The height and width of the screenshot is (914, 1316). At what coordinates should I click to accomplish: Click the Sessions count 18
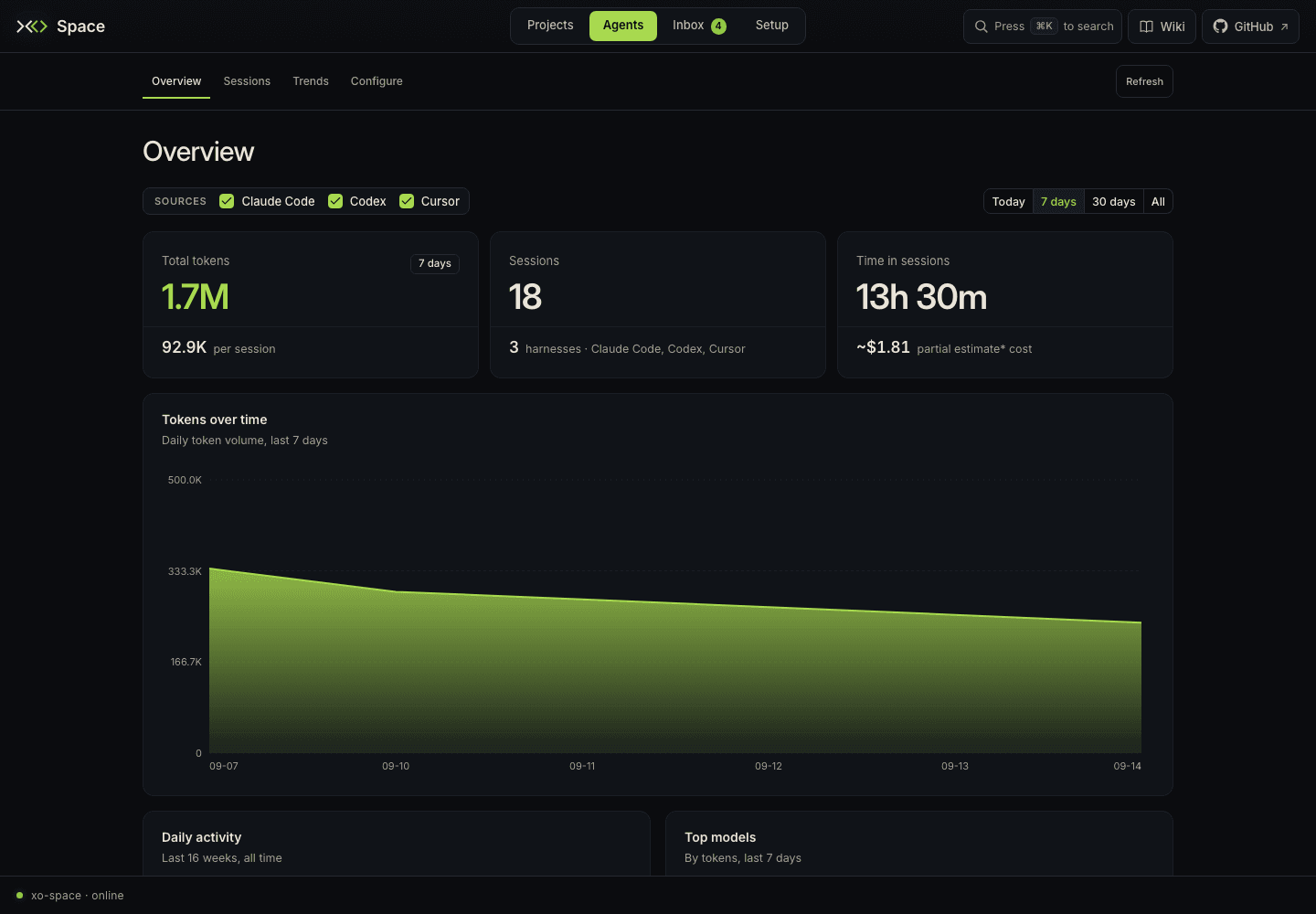525,297
